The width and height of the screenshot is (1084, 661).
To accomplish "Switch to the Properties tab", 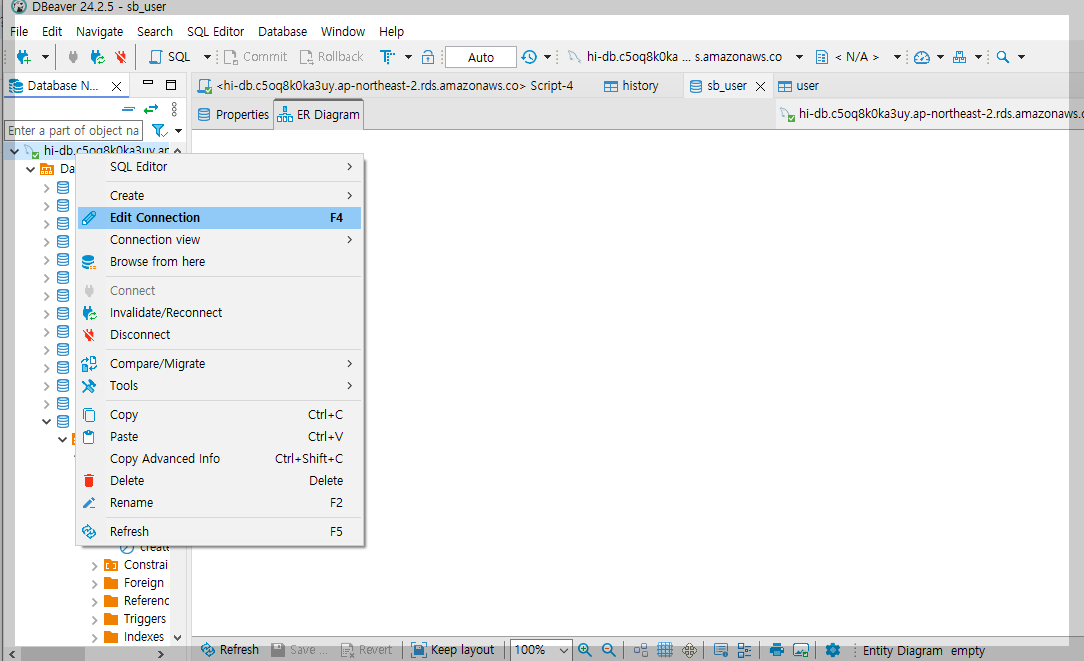I will [x=234, y=115].
